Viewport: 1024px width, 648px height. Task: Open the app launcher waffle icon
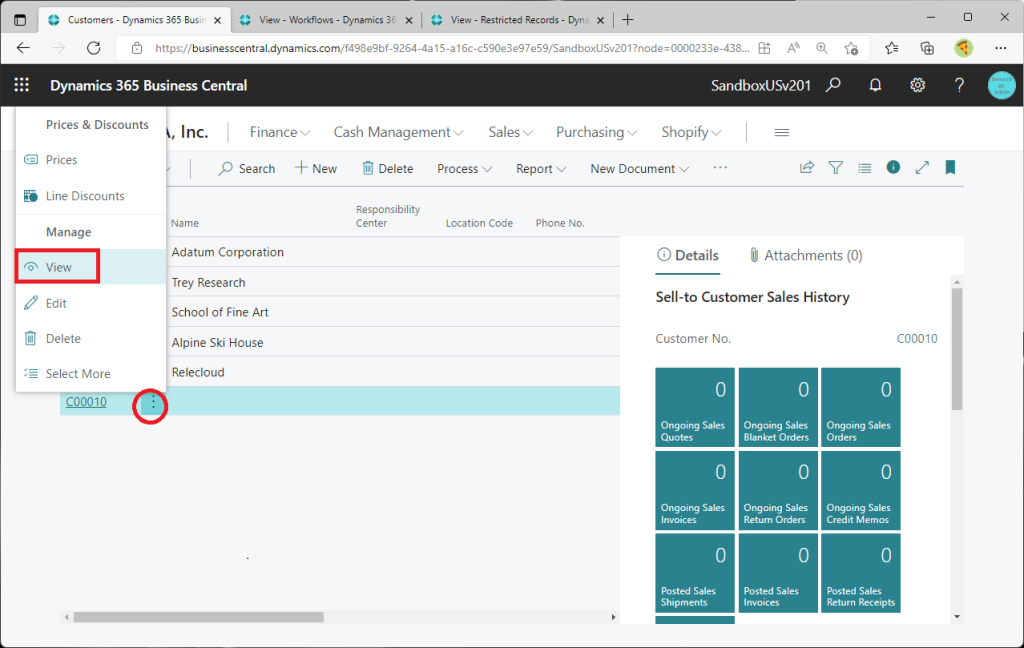click(x=22, y=85)
